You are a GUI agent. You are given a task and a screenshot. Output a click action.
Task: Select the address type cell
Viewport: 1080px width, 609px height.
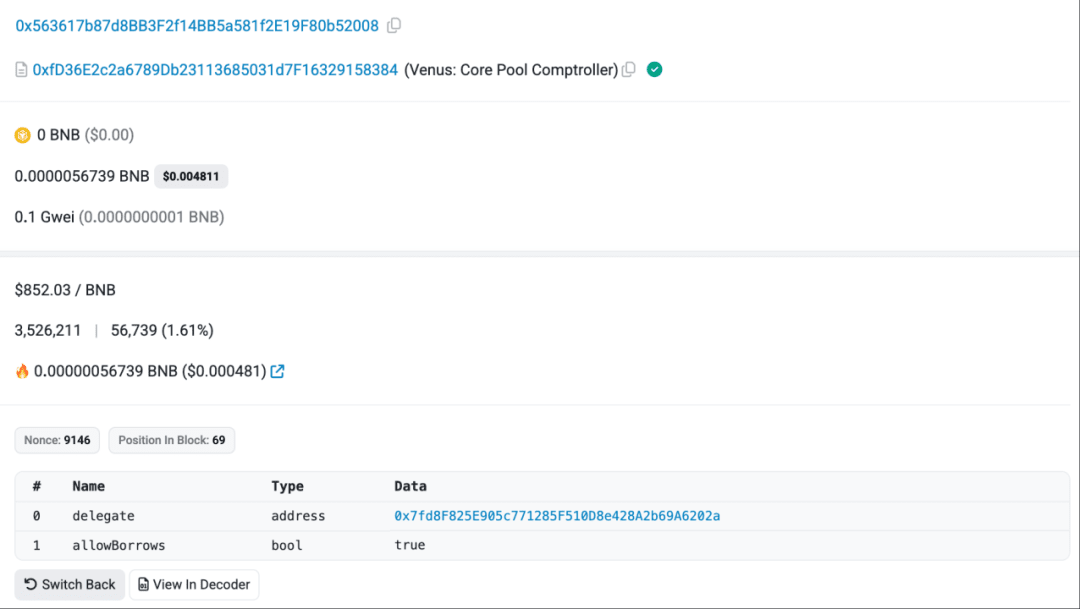click(x=298, y=516)
